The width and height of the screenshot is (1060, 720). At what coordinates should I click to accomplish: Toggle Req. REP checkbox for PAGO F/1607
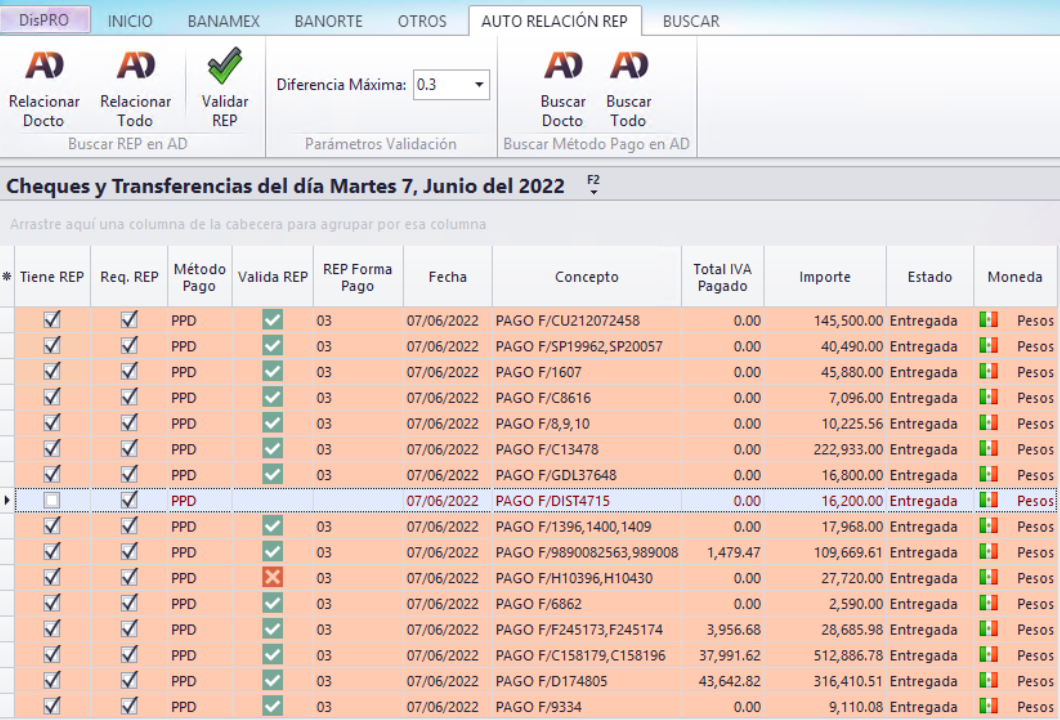tap(129, 372)
